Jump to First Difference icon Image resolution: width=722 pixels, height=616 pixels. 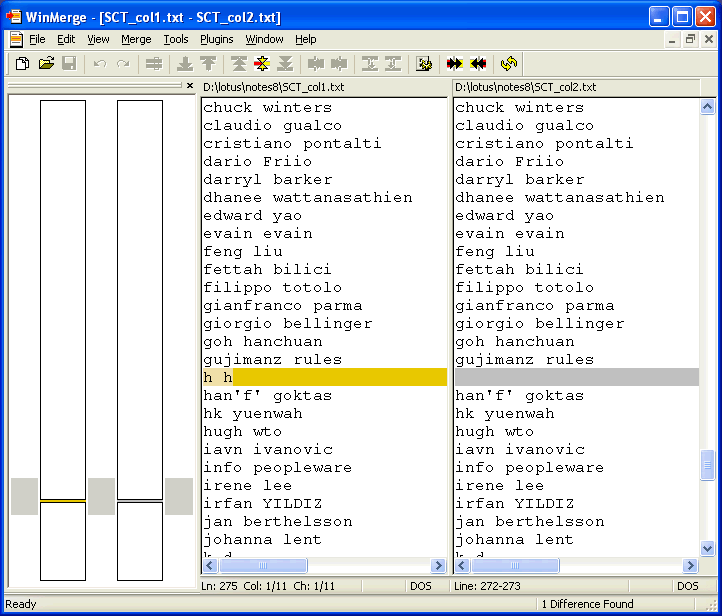pyautogui.click(x=239, y=64)
